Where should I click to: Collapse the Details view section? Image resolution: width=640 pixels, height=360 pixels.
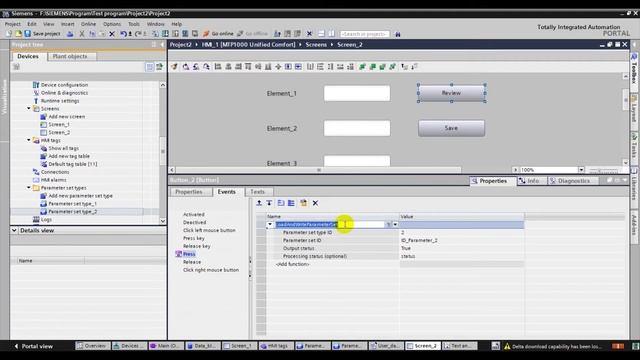[x=14, y=231]
